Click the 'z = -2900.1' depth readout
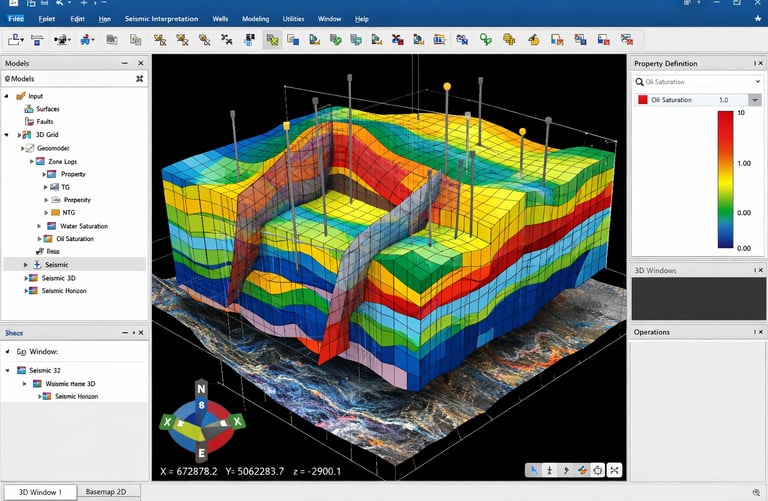The height and width of the screenshot is (501, 768). (317, 471)
